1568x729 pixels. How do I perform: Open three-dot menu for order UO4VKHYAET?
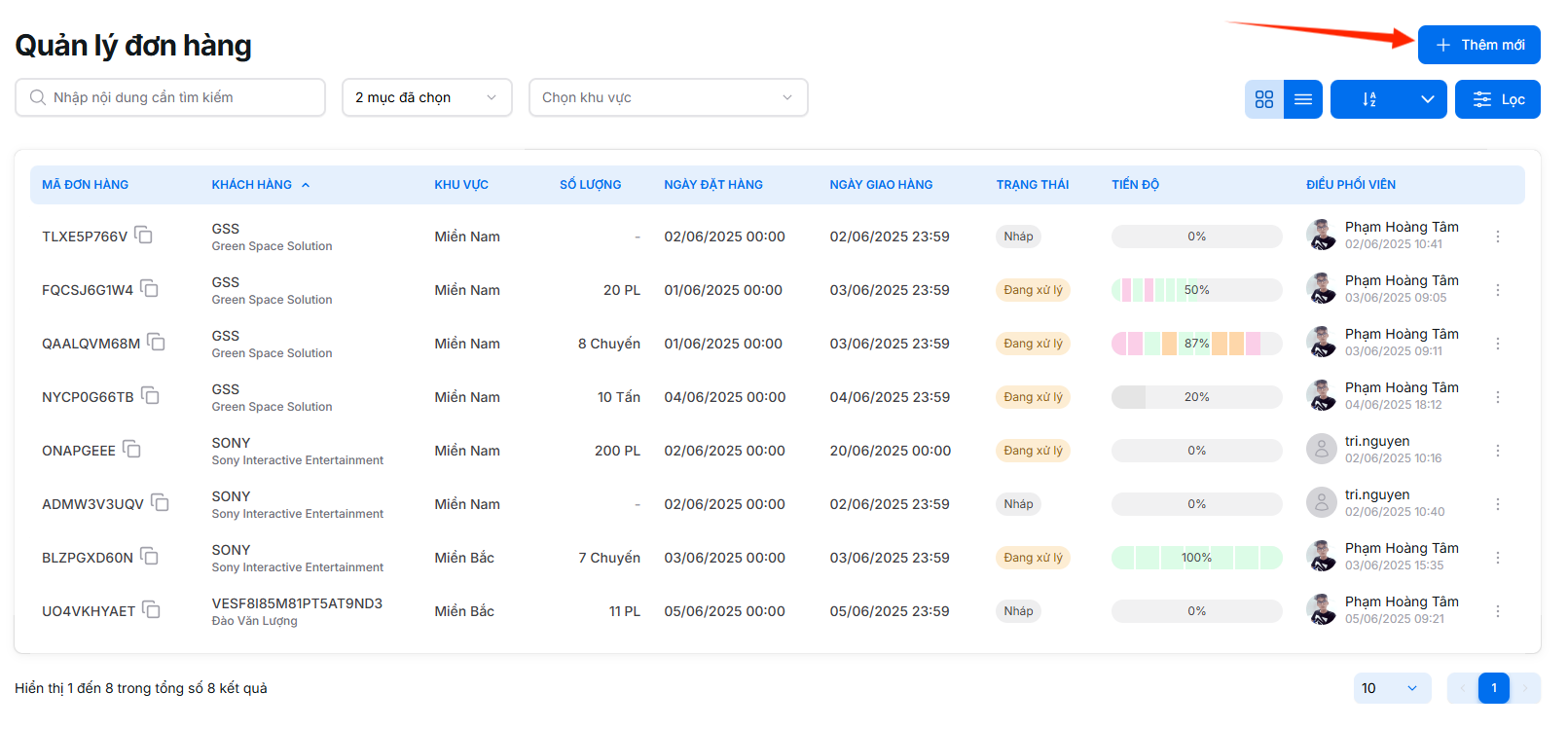(x=1497, y=611)
